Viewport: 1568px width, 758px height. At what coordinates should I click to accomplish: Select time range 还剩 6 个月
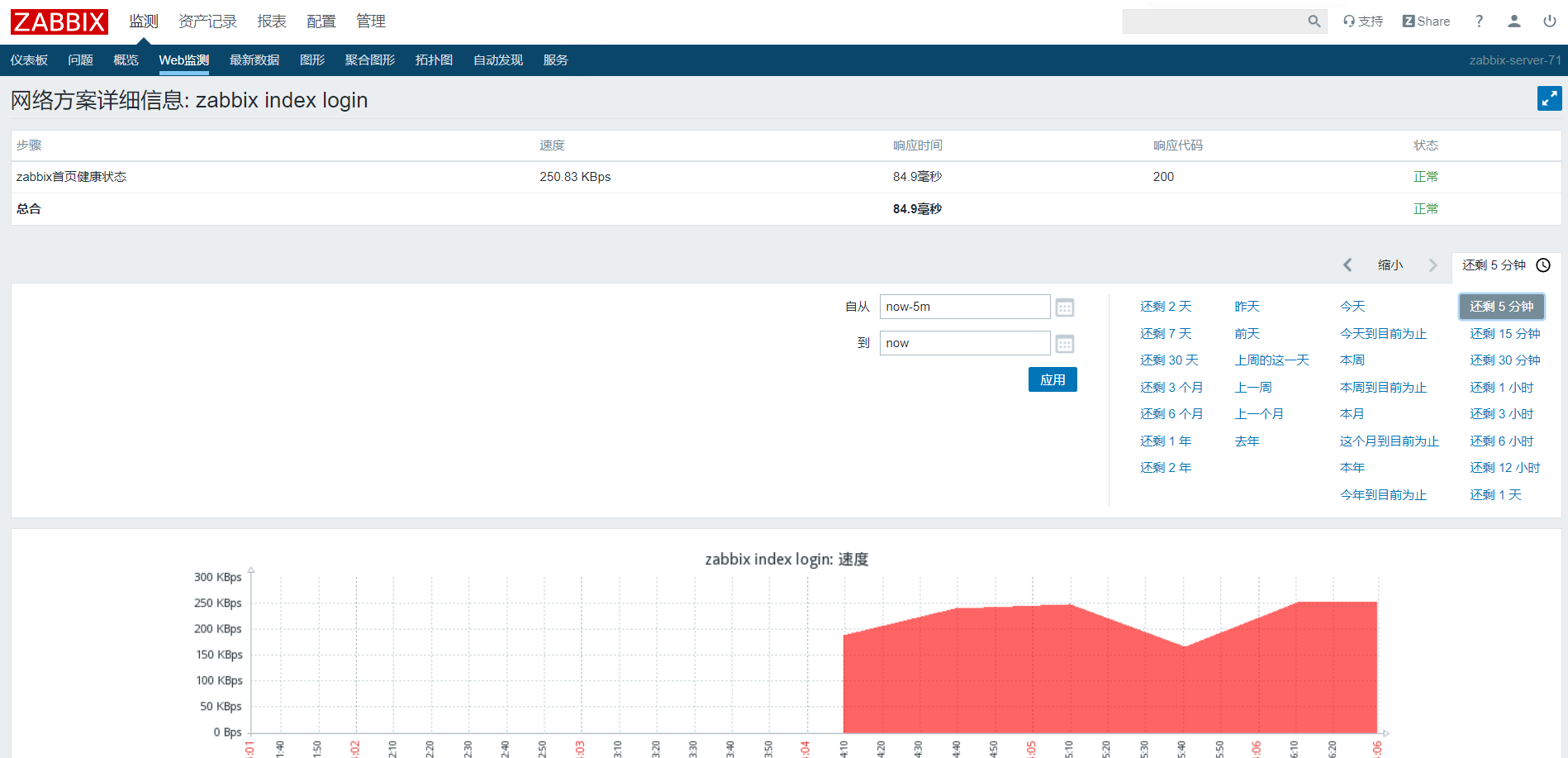click(1171, 414)
